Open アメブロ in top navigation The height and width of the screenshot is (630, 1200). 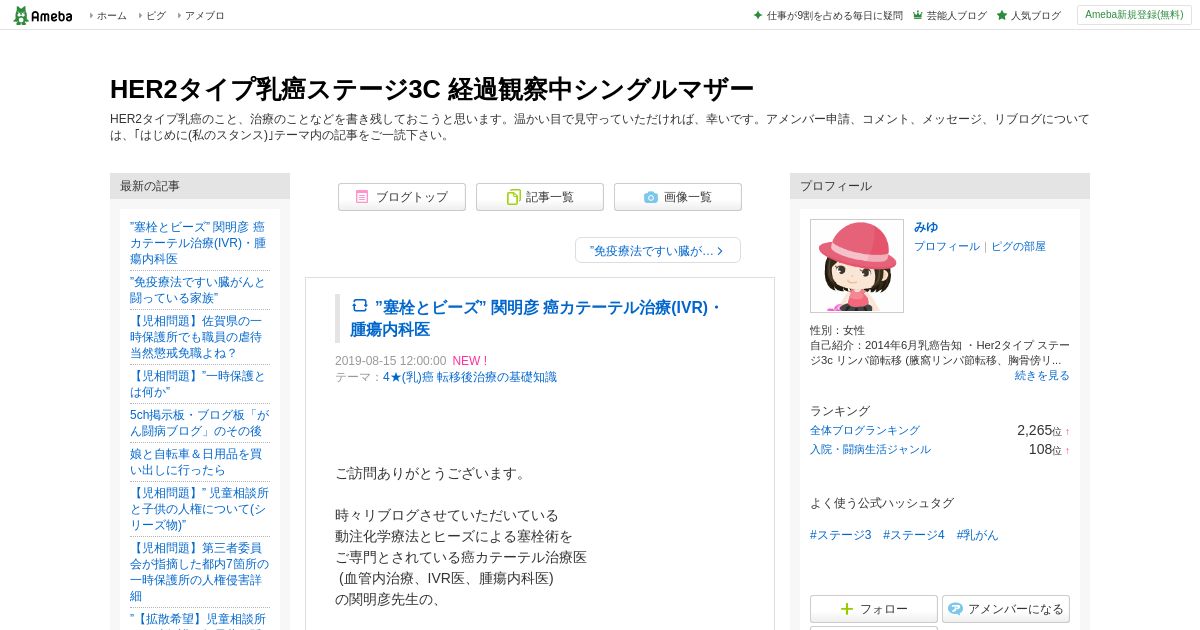click(205, 16)
